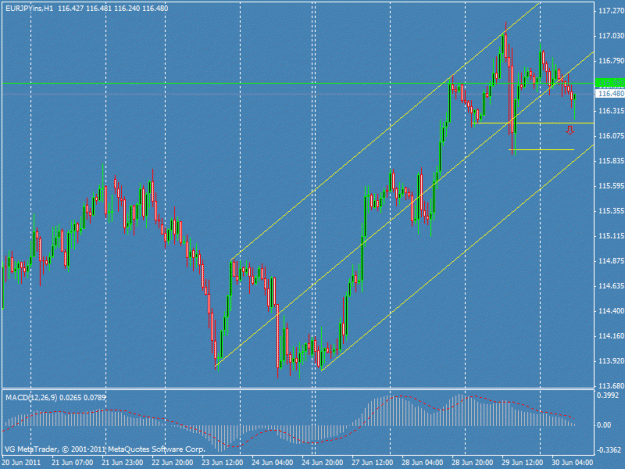Click price scale value 115.355
Screen dimensions: 625x469
(611, 211)
